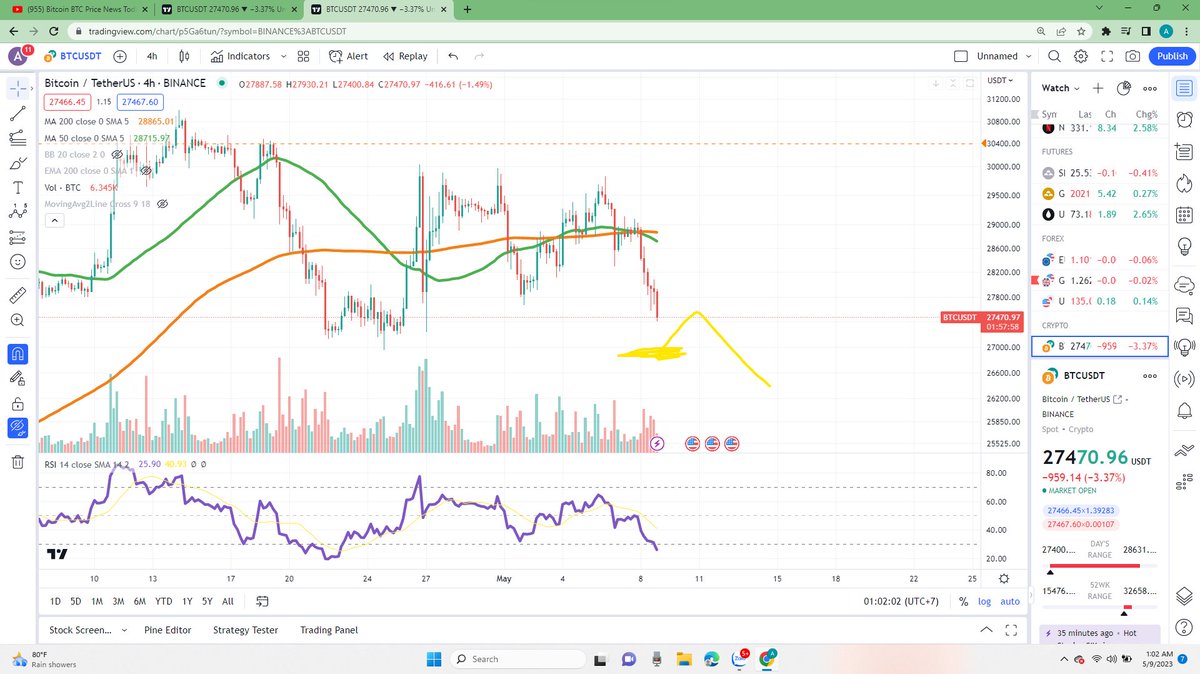Open the go to date calendar icon
The image size is (1200, 674).
point(263,602)
